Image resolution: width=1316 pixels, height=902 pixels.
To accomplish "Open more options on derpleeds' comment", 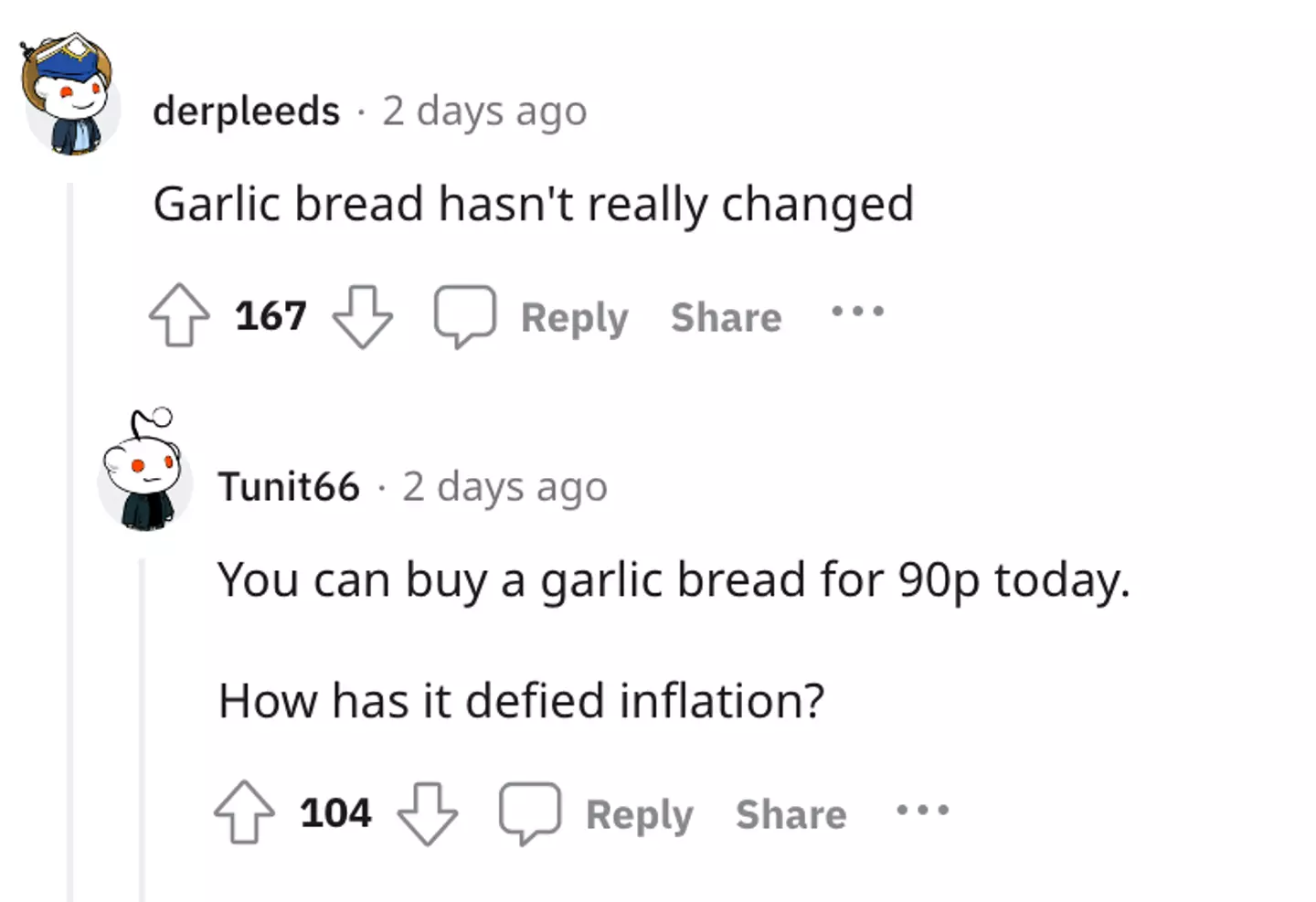I will (857, 313).
